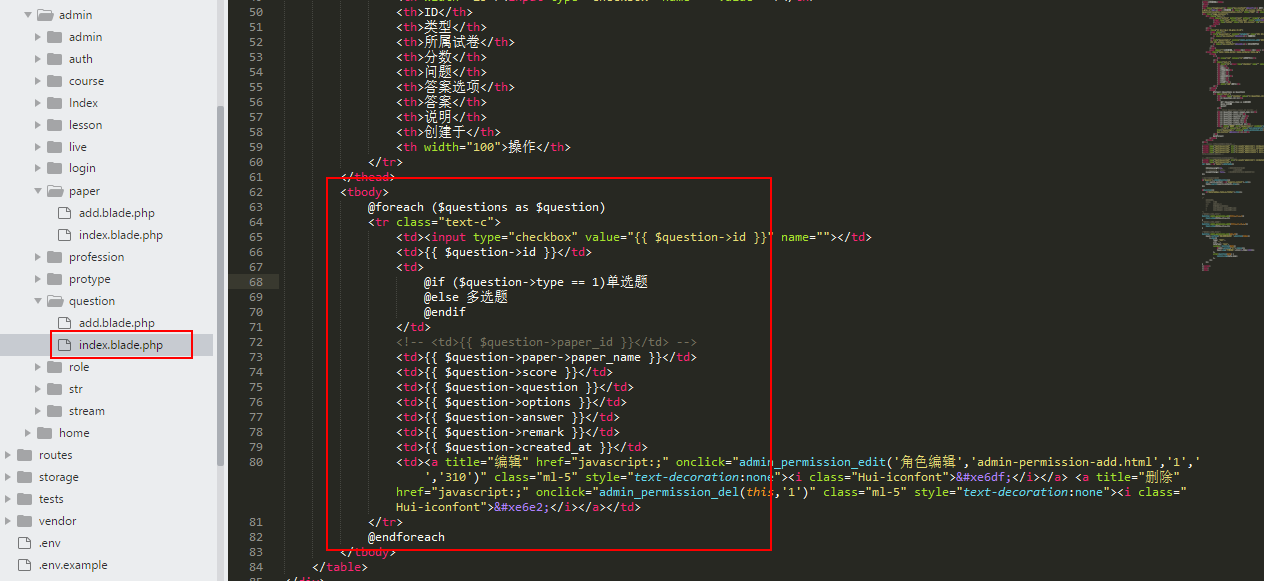
Task: Click the lesson folder icon
Action: point(54,125)
